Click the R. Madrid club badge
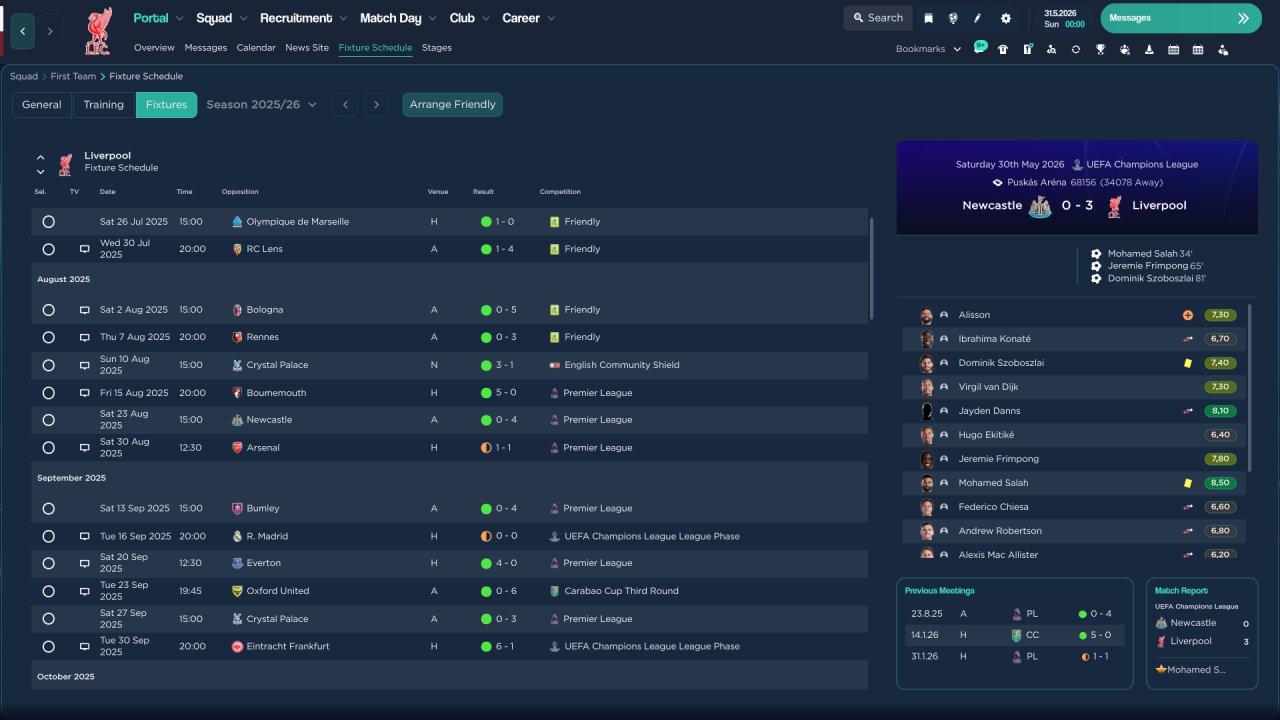Screen dimensions: 1280x720 tap(237, 536)
